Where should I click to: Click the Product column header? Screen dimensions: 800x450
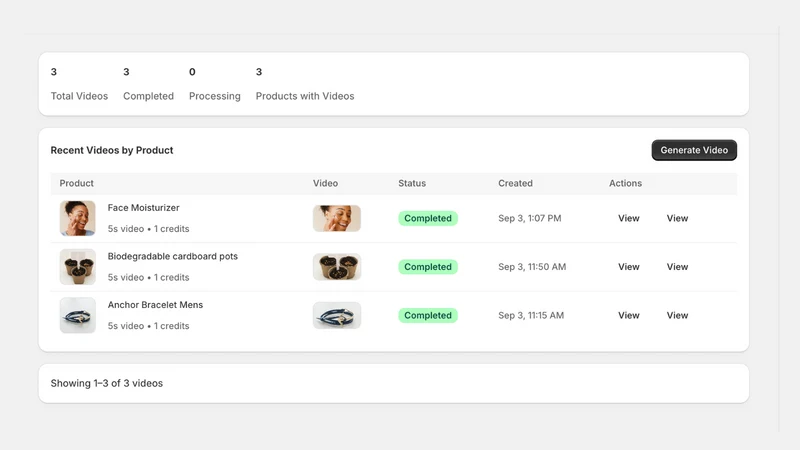(x=77, y=183)
